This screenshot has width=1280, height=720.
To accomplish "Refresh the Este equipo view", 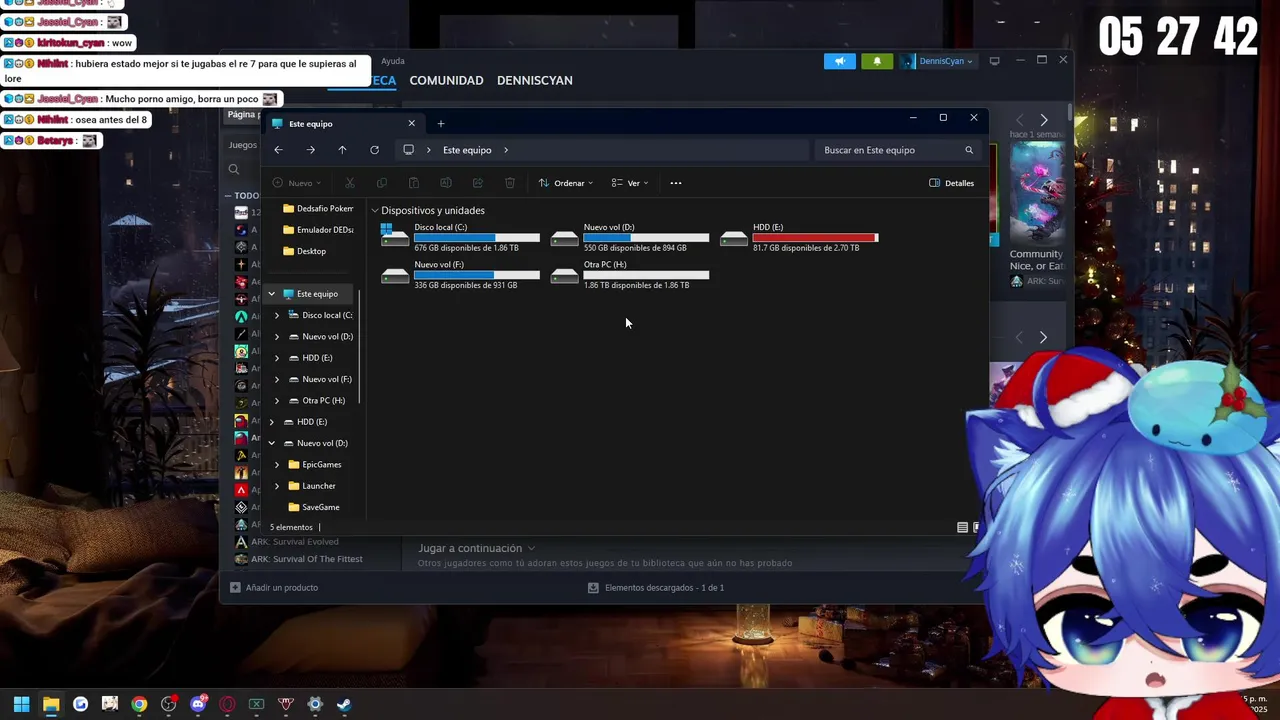I will point(374,150).
